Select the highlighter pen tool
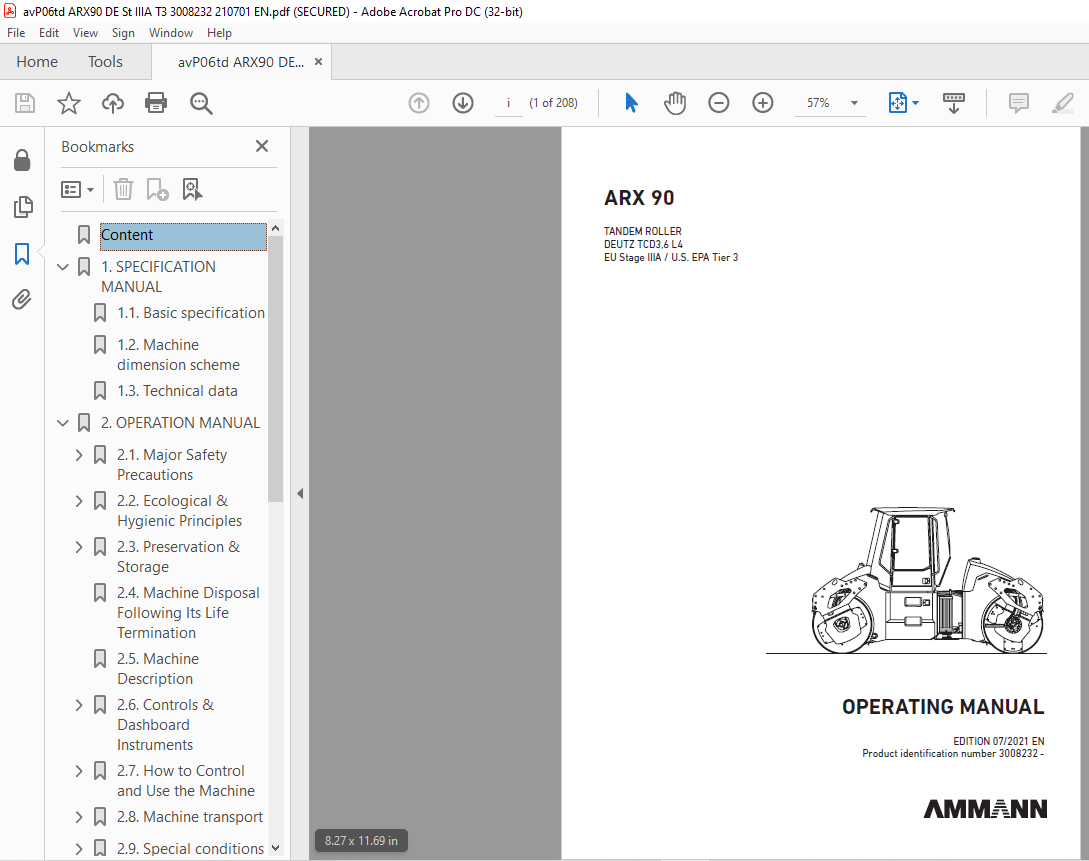The image size is (1089, 861). [1063, 103]
